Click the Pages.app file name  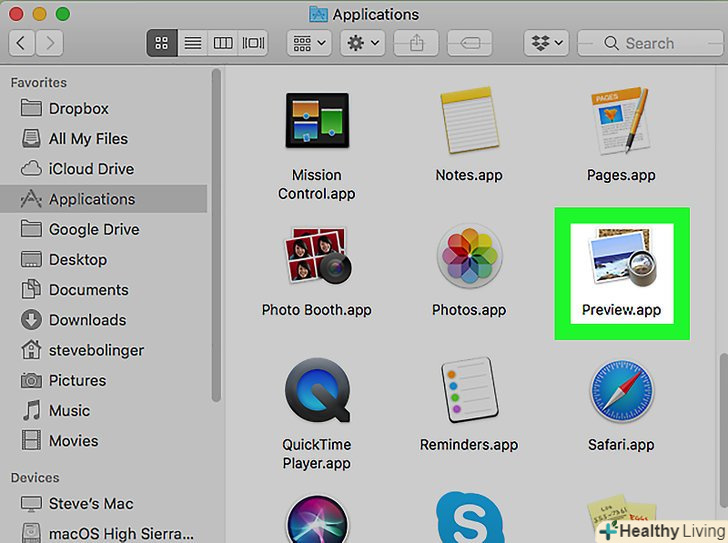pyautogui.click(x=621, y=175)
